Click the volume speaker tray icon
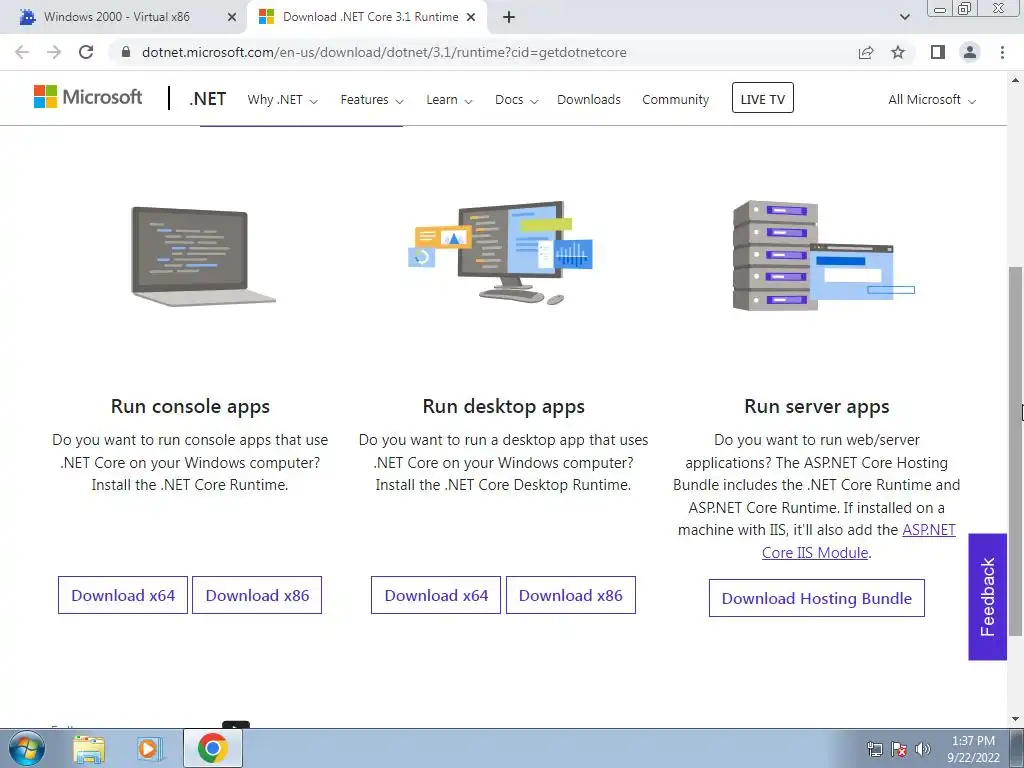 (x=923, y=749)
